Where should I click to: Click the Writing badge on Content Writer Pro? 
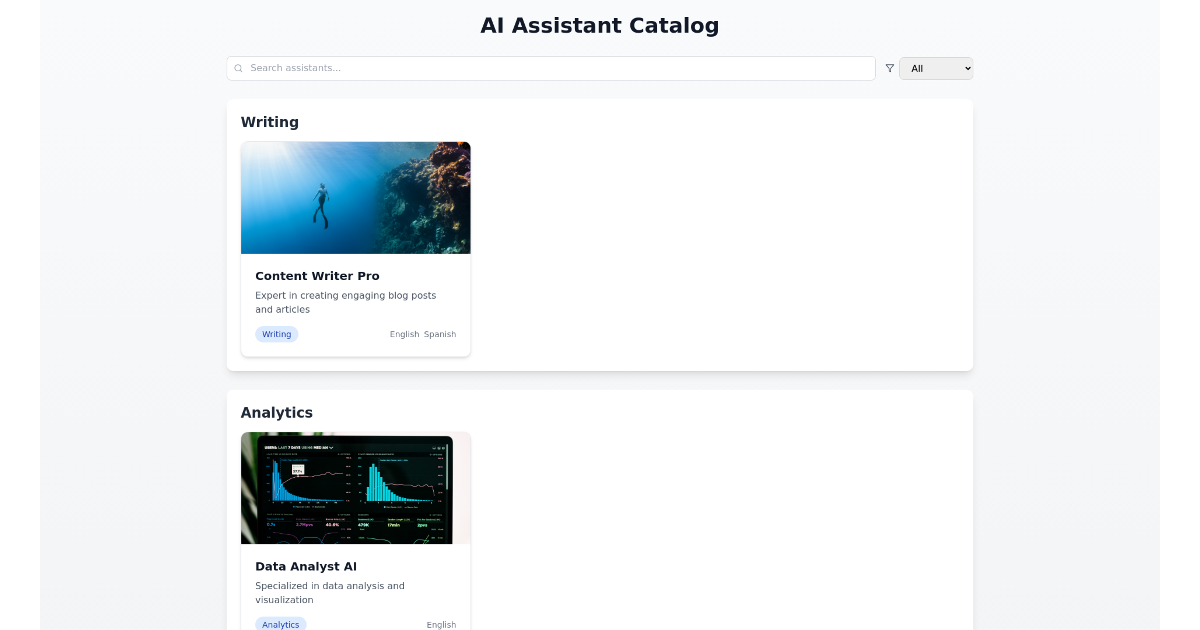tap(276, 334)
